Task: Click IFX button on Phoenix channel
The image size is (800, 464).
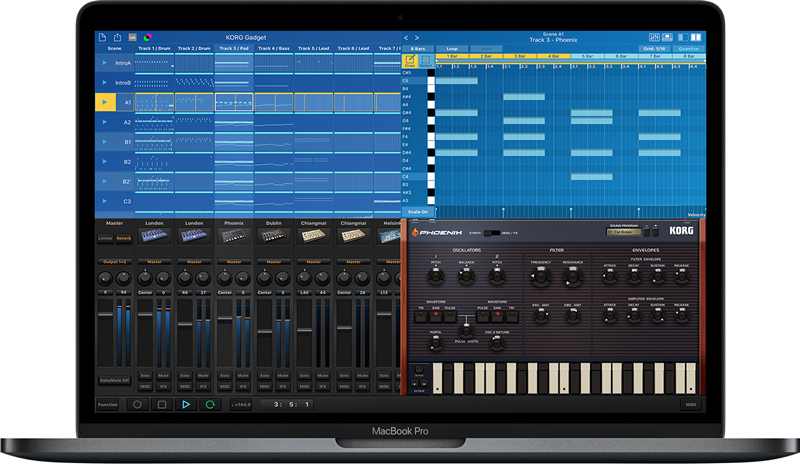Action: pos(243,386)
